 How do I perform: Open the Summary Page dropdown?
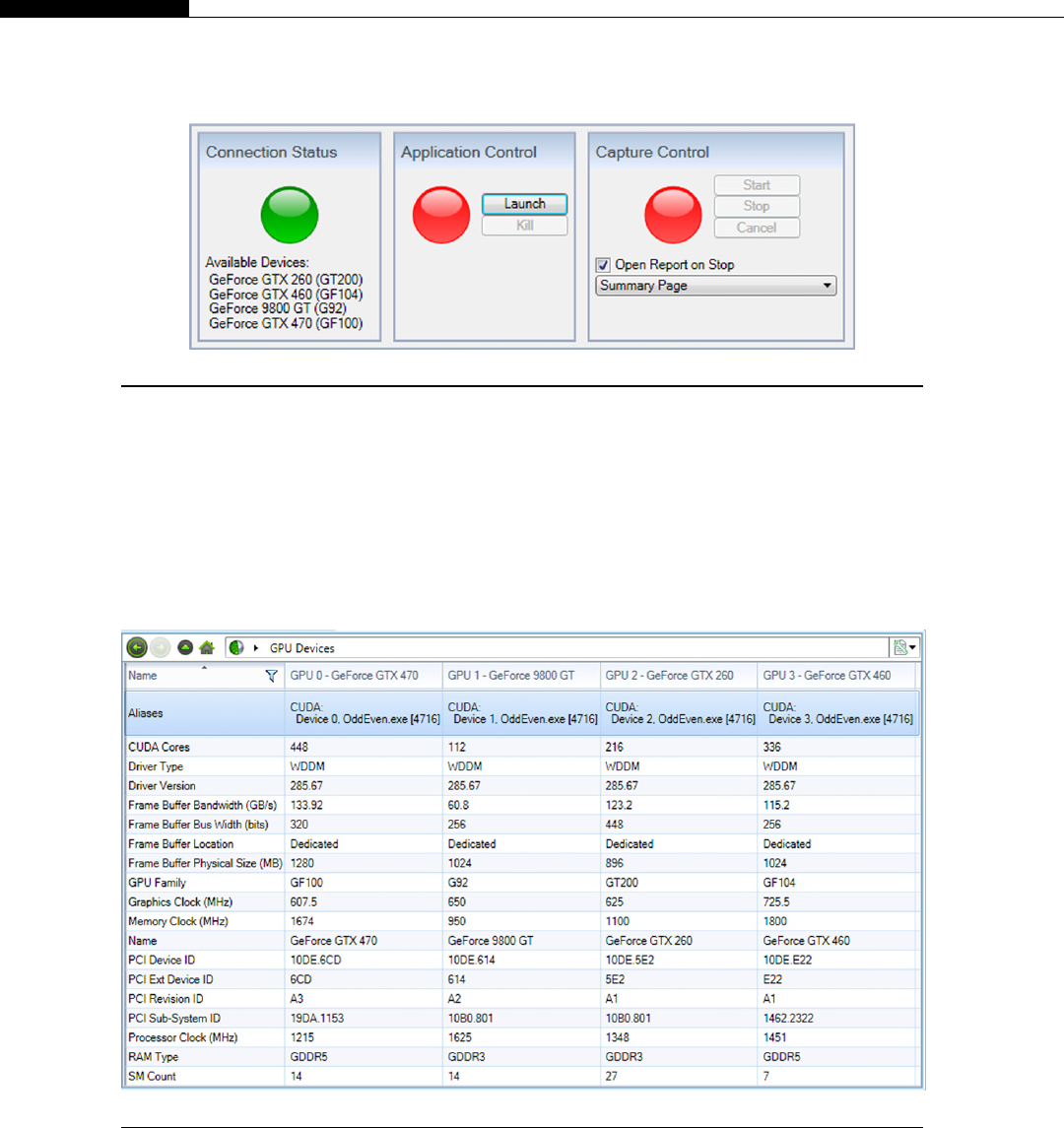pyautogui.click(x=716, y=286)
